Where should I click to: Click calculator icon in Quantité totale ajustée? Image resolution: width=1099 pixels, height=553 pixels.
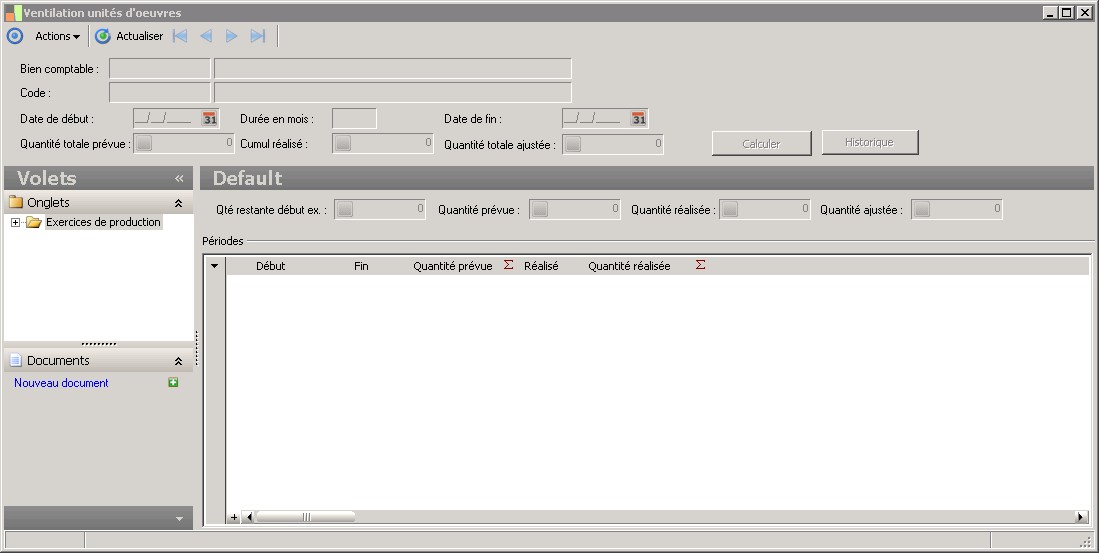click(x=573, y=144)
